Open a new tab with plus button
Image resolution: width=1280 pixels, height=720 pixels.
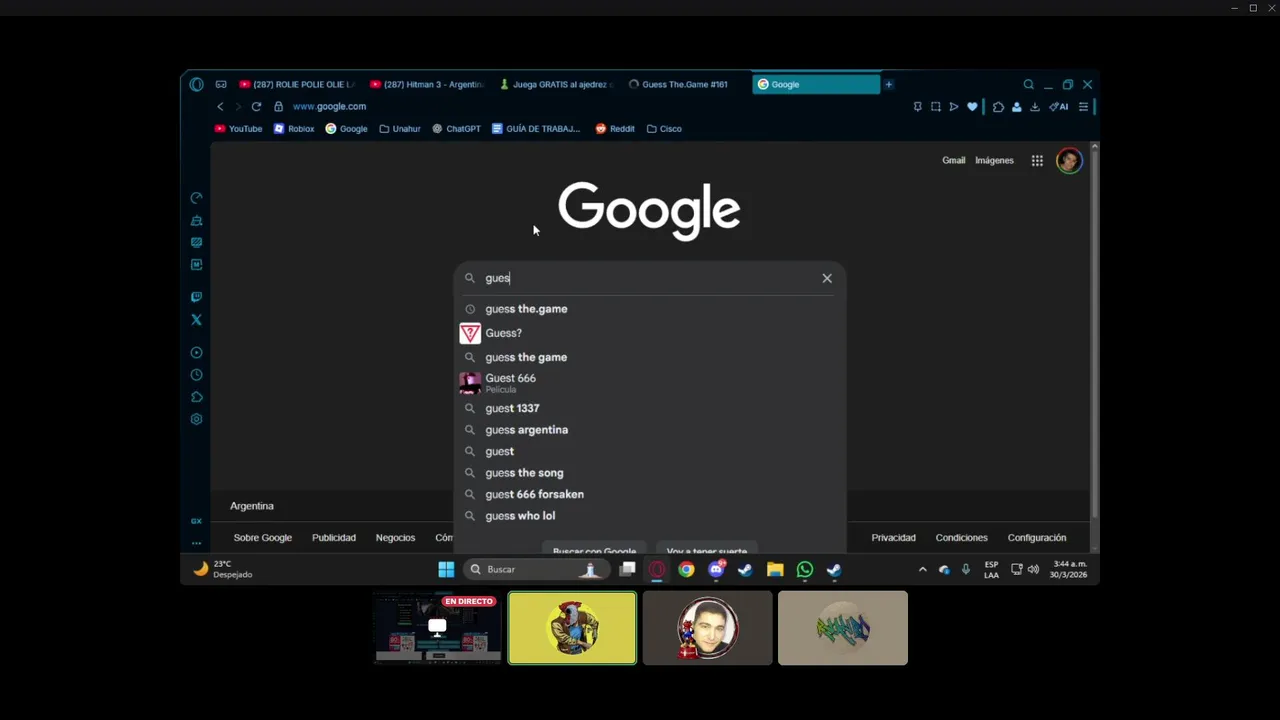(x=888, y=85)
